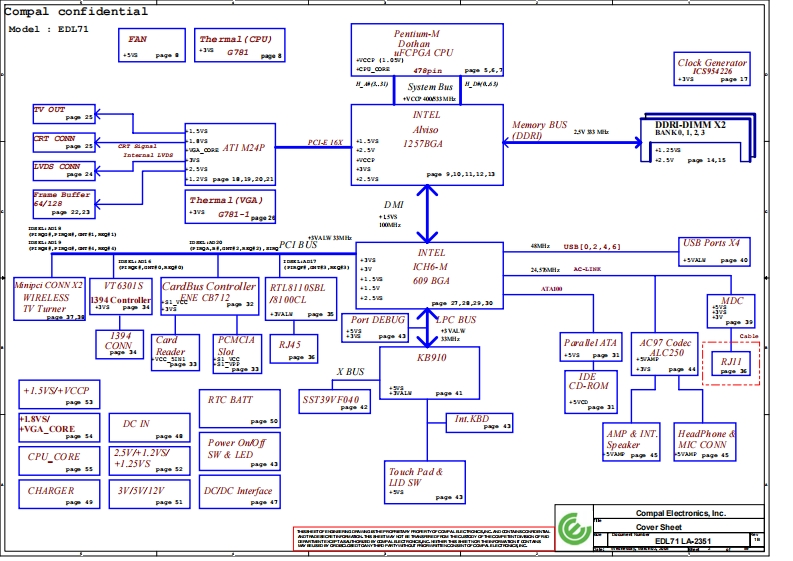Click the USB Ports X4 box
Image resolution: width=793 pixels, height=561 pixels.
tap(713, 250)
